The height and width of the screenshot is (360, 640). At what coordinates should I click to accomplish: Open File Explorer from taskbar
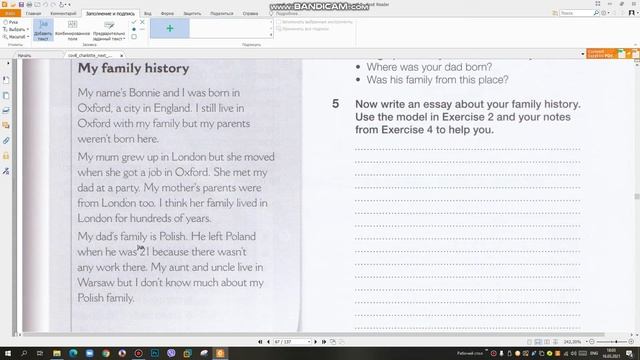[57, 353]
